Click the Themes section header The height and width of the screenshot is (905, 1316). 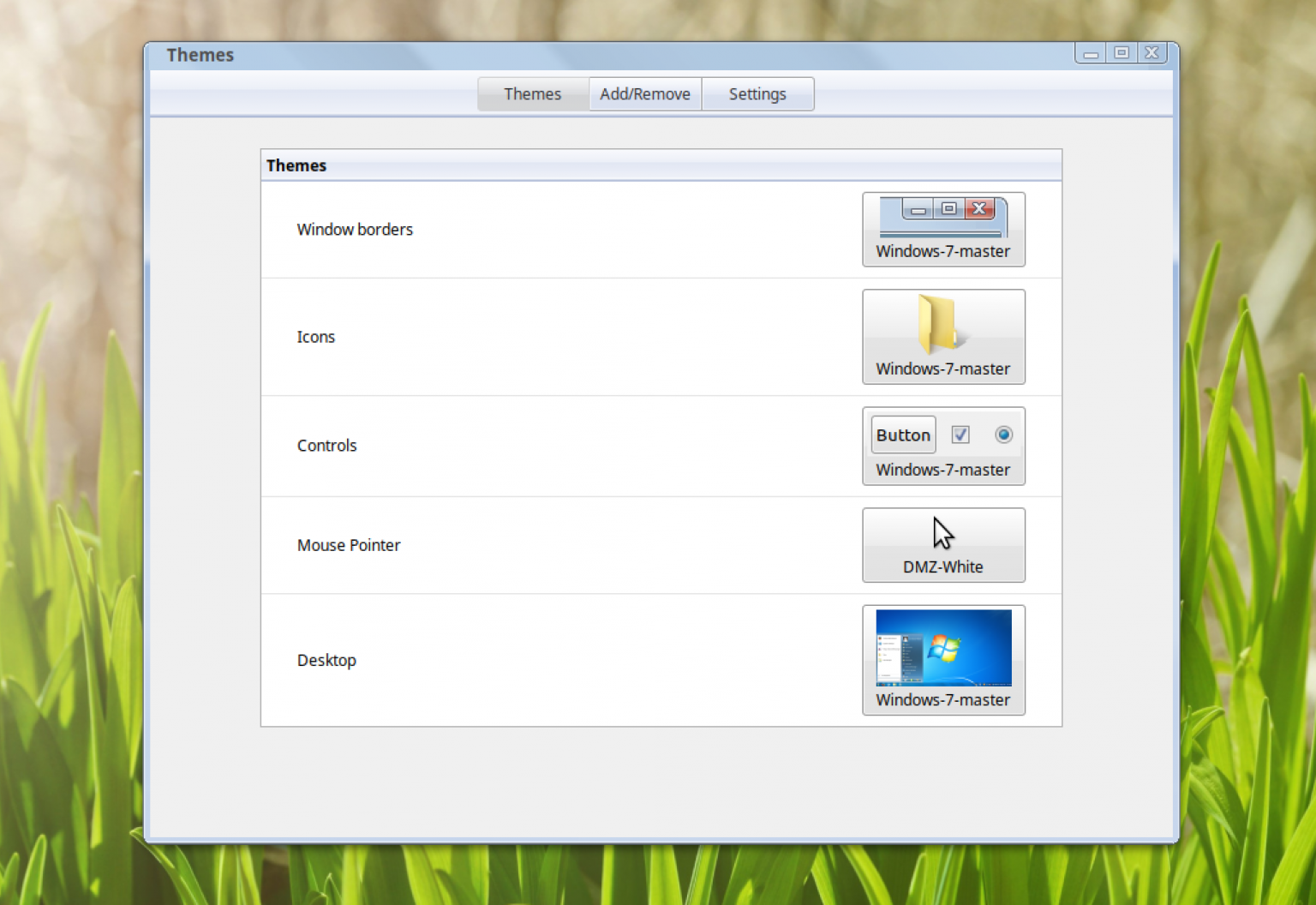[296, 165]
